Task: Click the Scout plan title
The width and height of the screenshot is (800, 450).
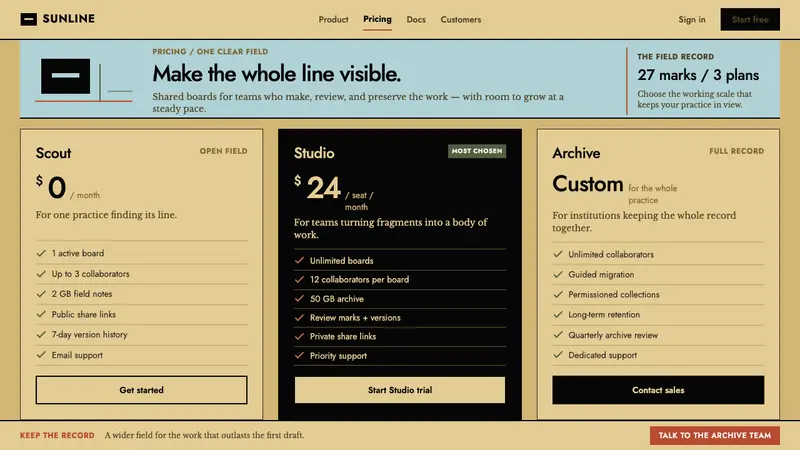Action: point(54,153)
